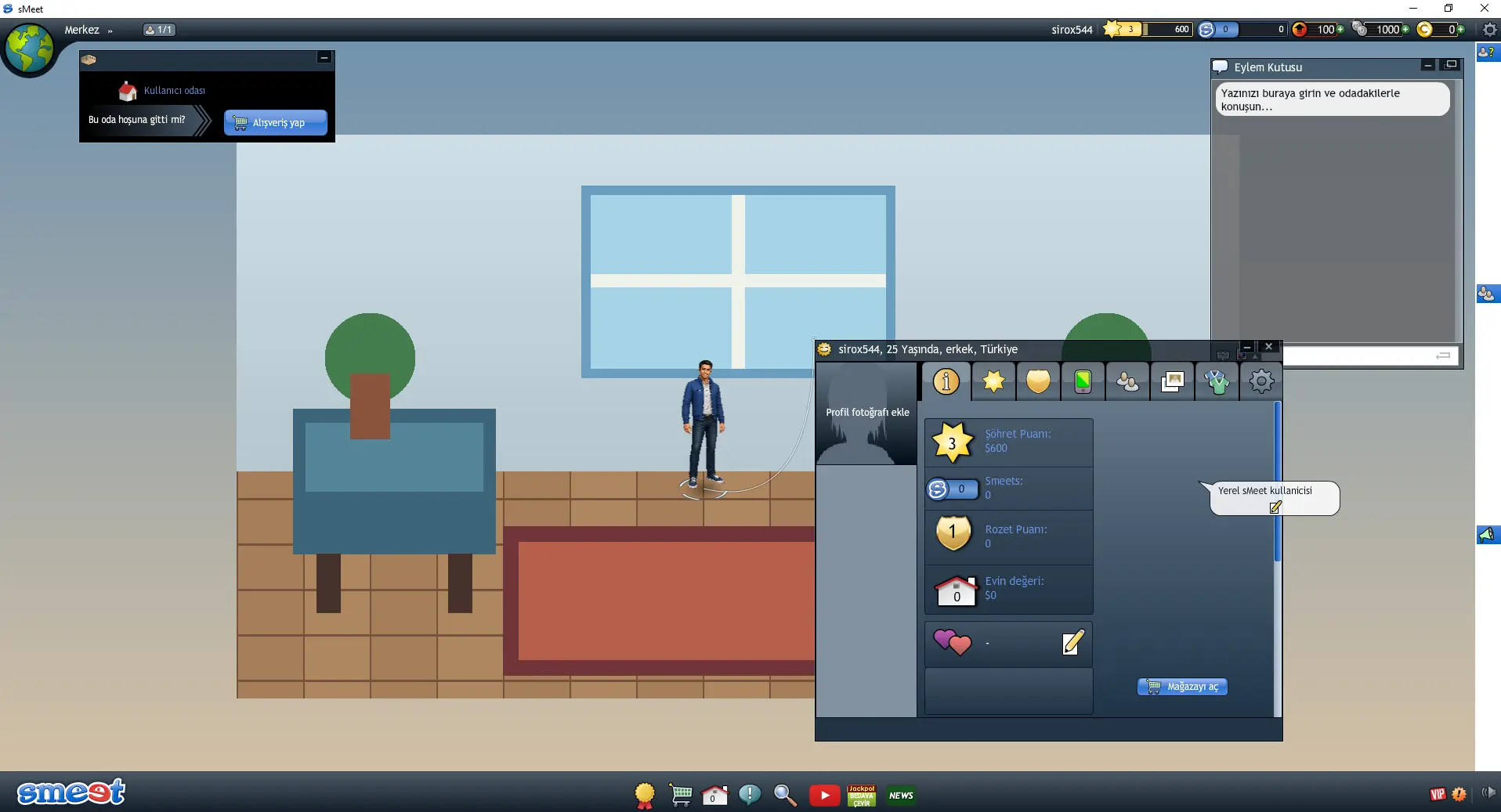Select the green phone tab in profile
This screenshot has height=812, width=1501.
point(1083,381)
